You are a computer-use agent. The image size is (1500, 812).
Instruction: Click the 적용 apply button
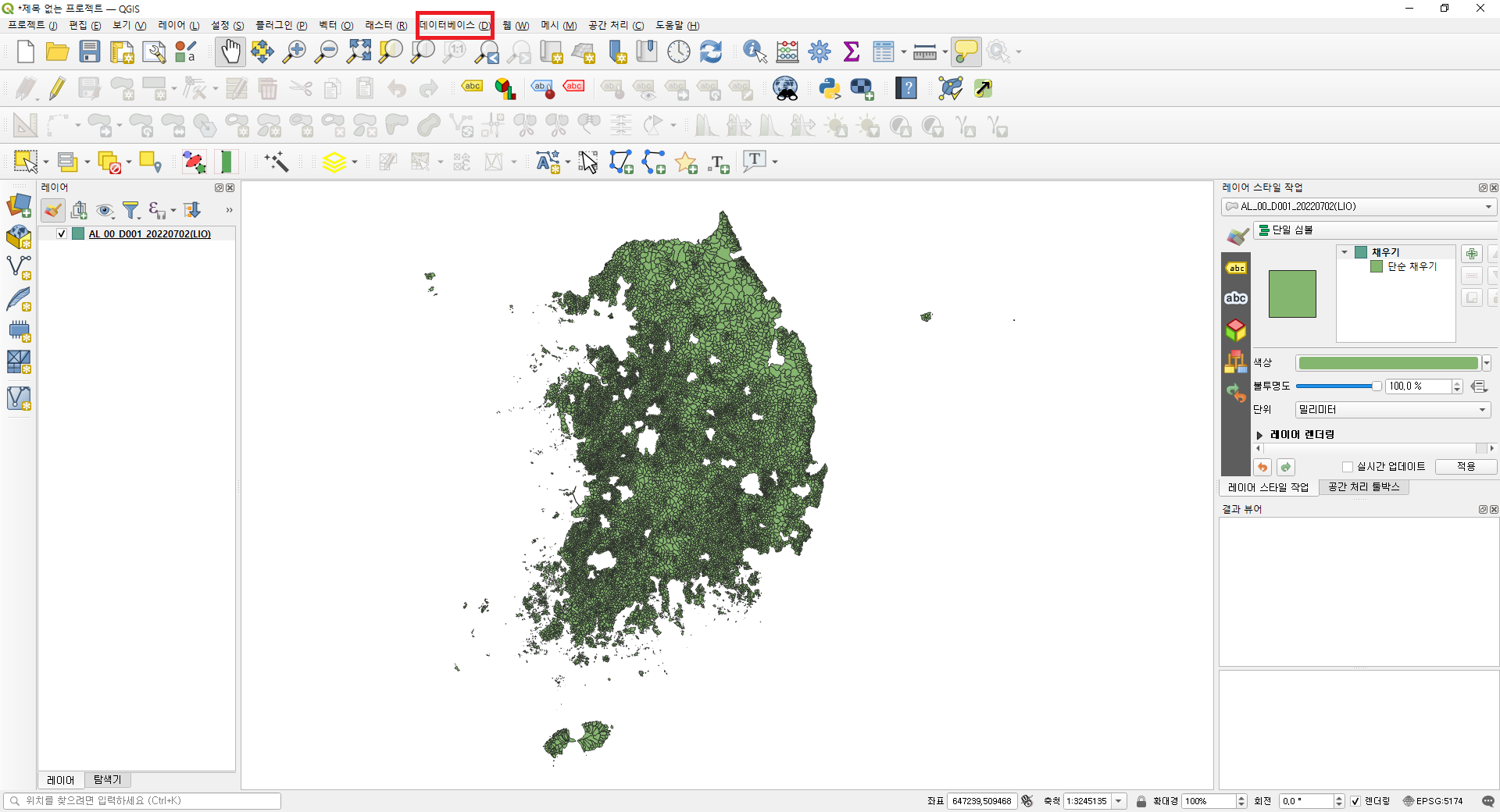(1466, 467)
